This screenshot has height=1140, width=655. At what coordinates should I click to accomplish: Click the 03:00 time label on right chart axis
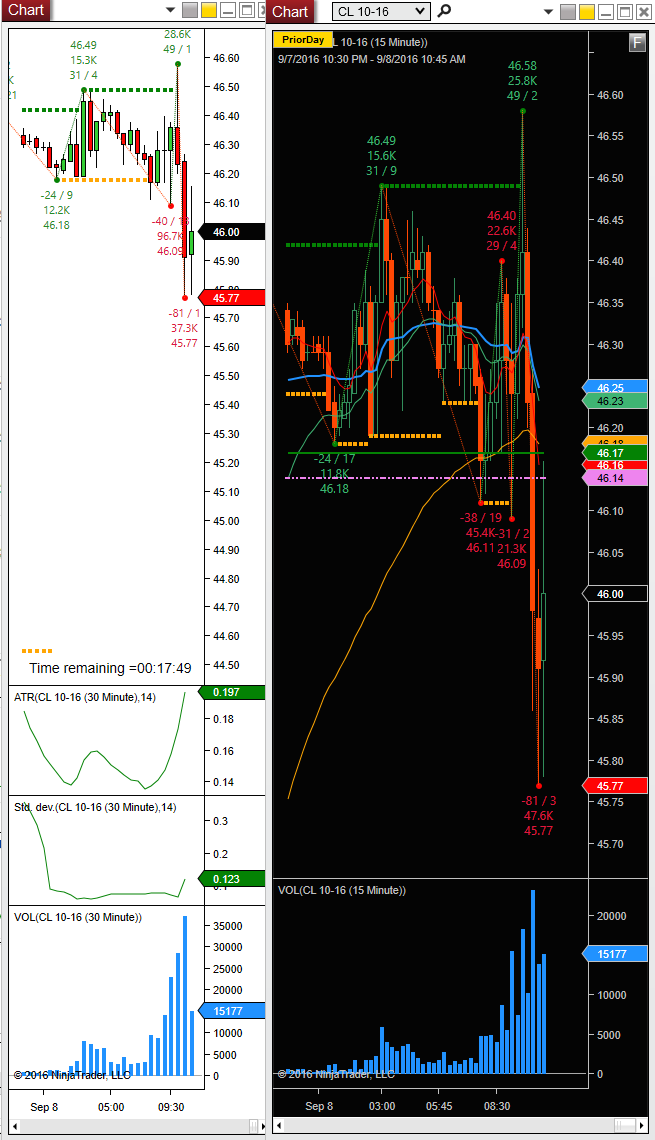tap(382, 1106)
